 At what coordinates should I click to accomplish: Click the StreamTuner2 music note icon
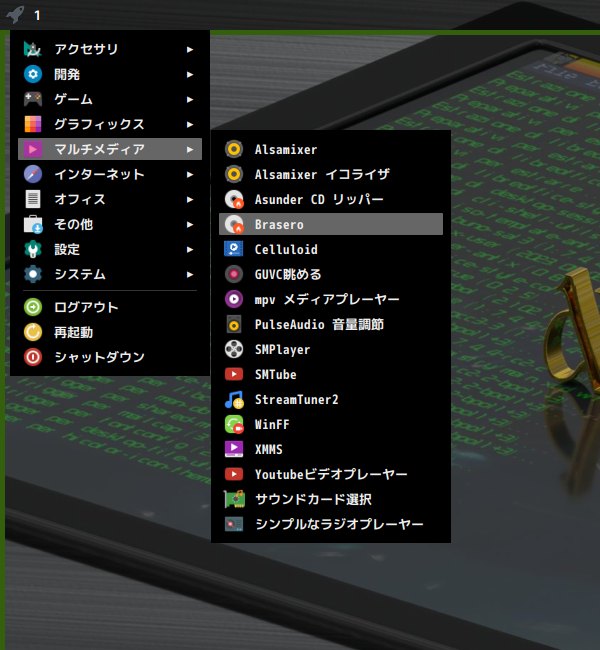coord(234,399)
